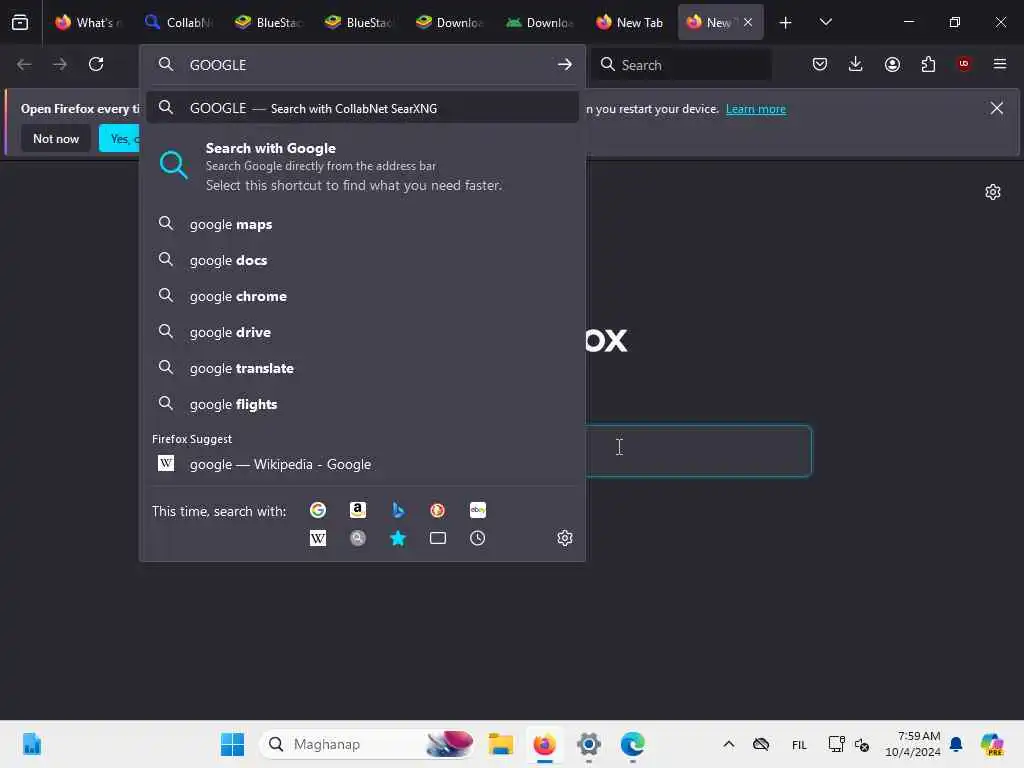Open Settings app from the taskbar
The width and height of the screenshot is (1024, 768).
[x=588, y=744]
